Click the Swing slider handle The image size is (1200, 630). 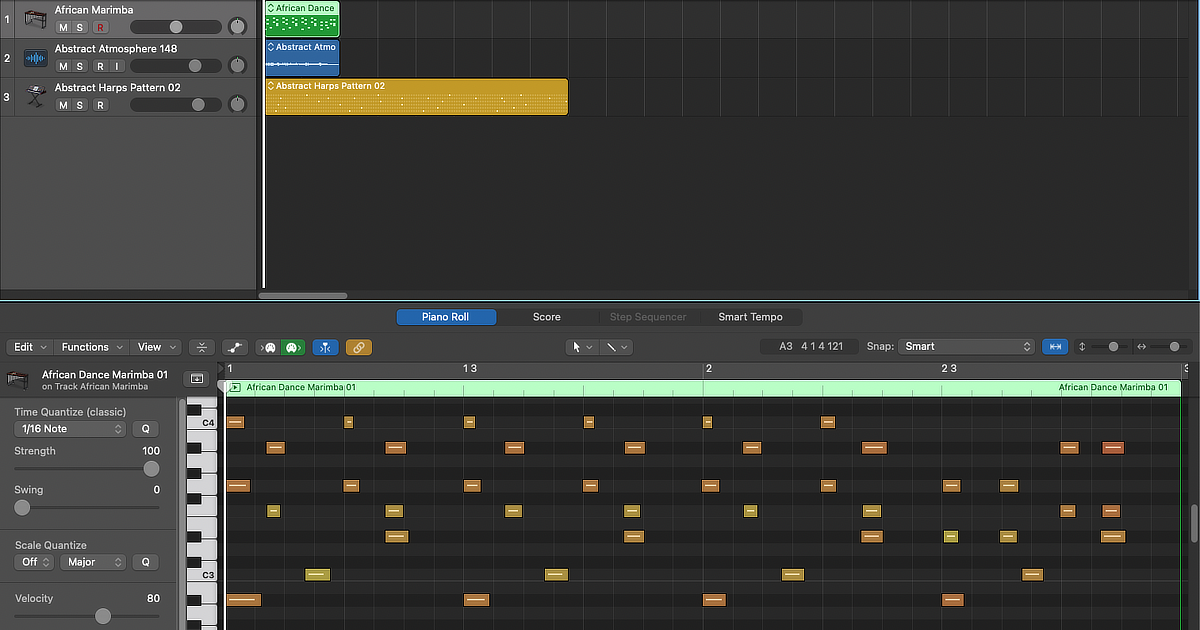pyautogui.click(x=22, y=507)
